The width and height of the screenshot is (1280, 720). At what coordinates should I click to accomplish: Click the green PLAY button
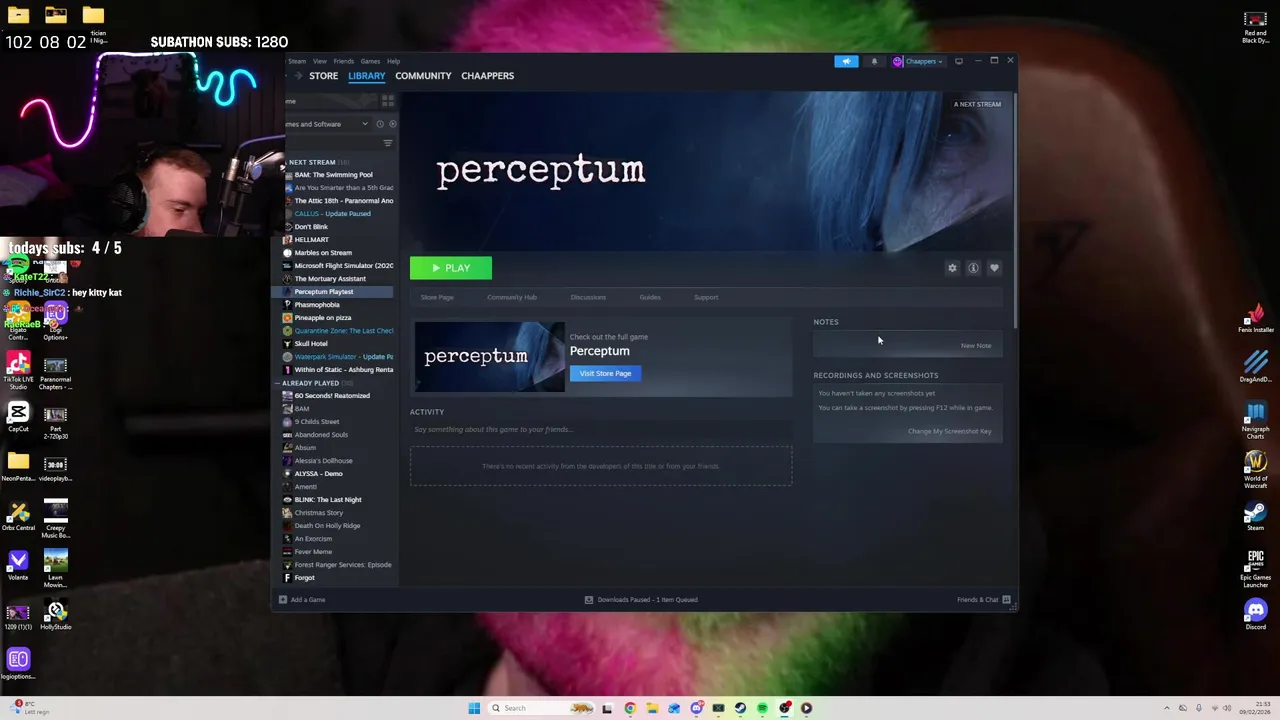coord(451,268)
